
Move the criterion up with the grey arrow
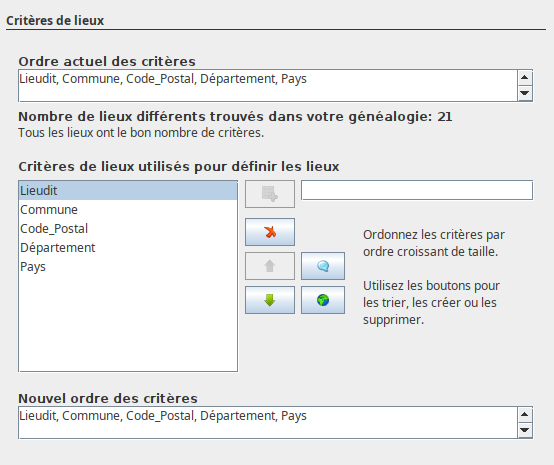pos(270,266)
